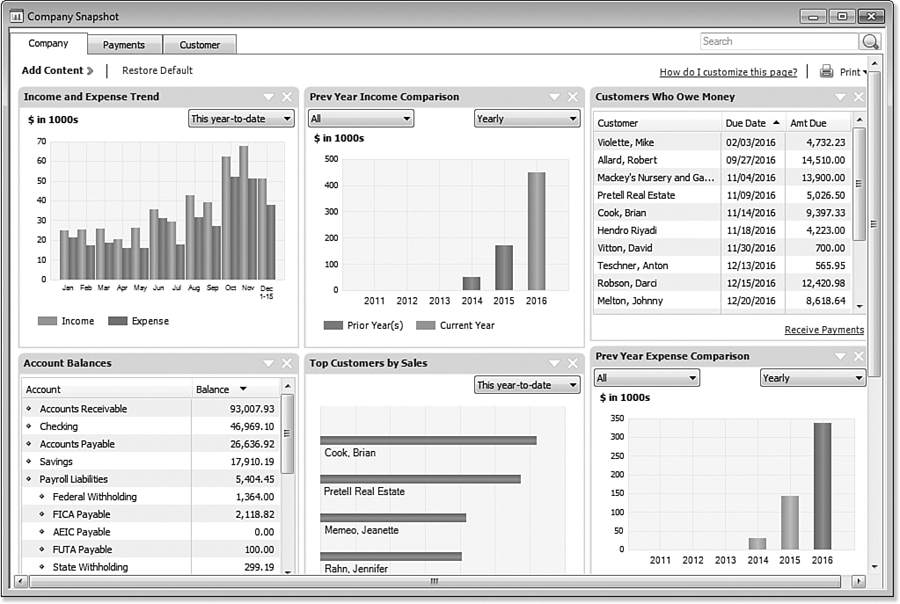The image size is (900, 604).
Task: Open Top Customers by Sales period dropdown
Action: 526,385
